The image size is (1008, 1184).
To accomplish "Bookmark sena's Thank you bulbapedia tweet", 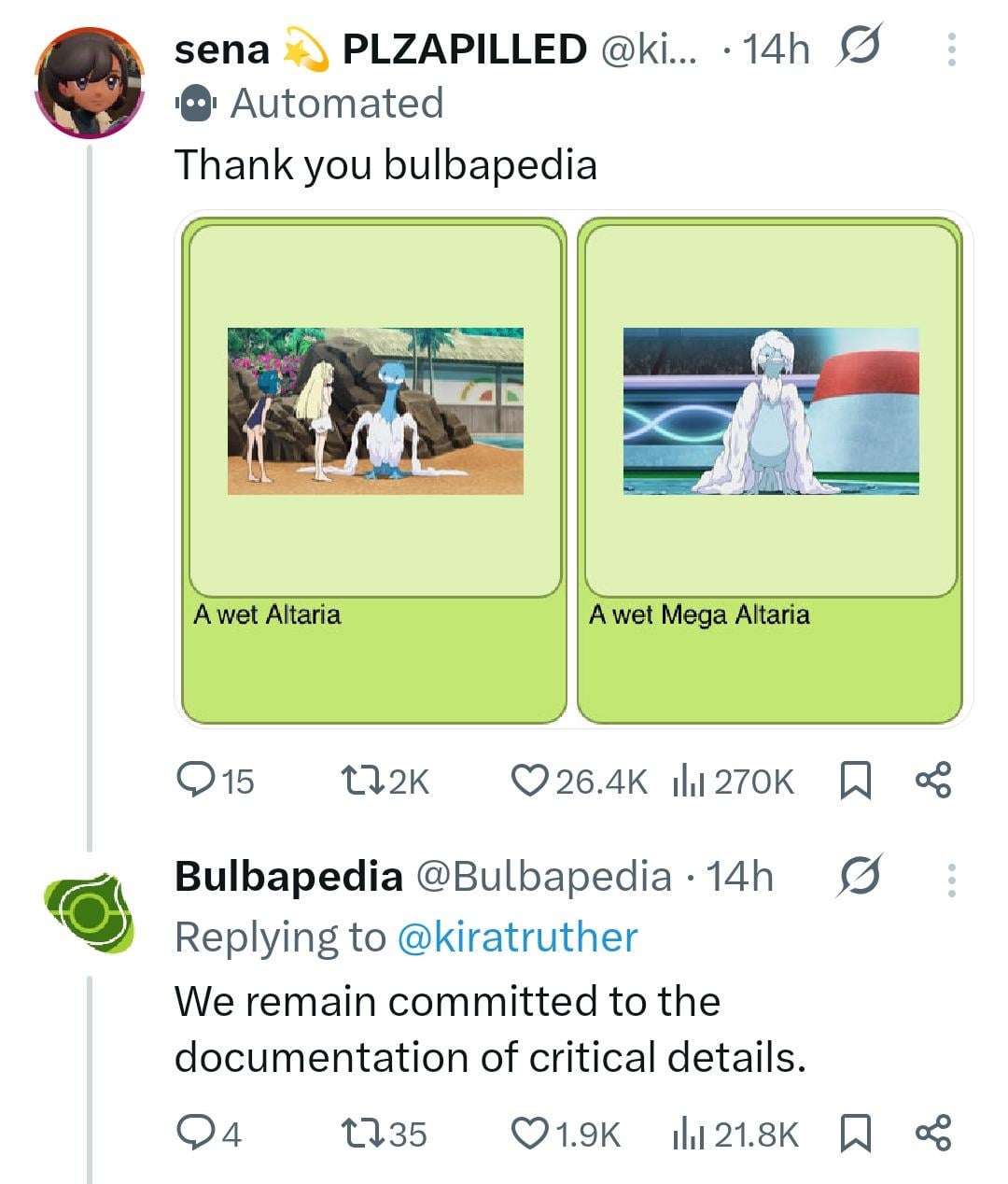I will 855,780.
